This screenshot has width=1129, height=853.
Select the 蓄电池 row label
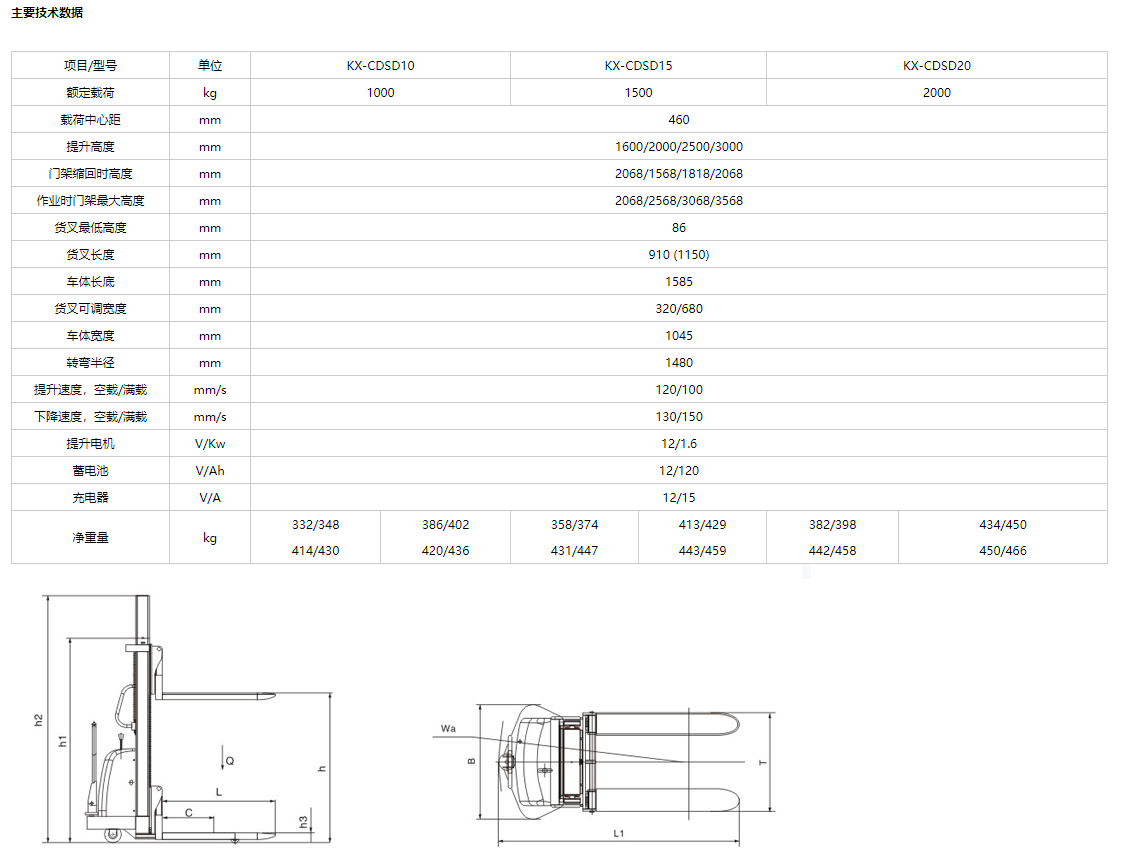click(x=90, y=471)
